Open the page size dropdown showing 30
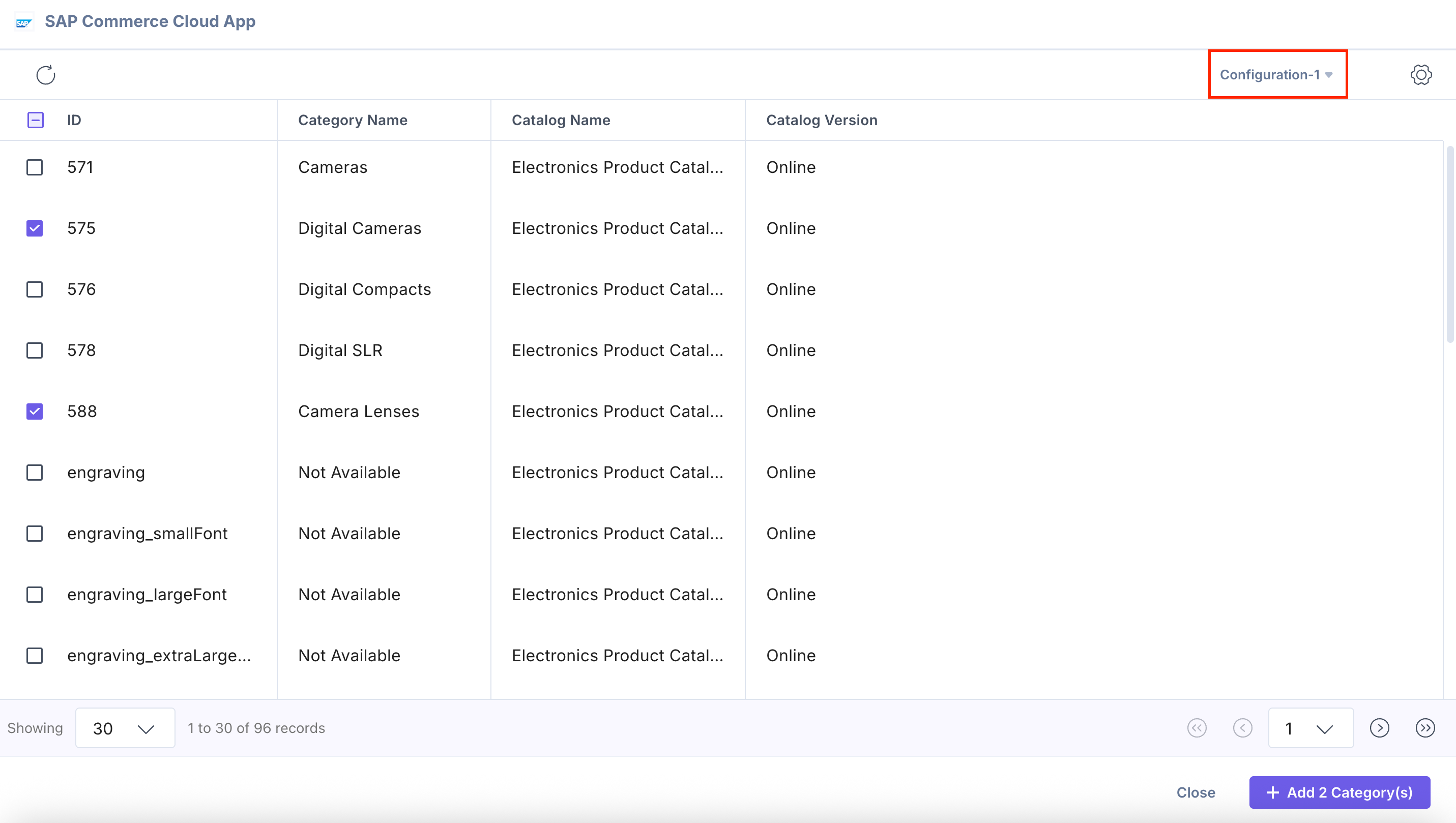The height and width of the screenshot is (823, 1456). 125,728
